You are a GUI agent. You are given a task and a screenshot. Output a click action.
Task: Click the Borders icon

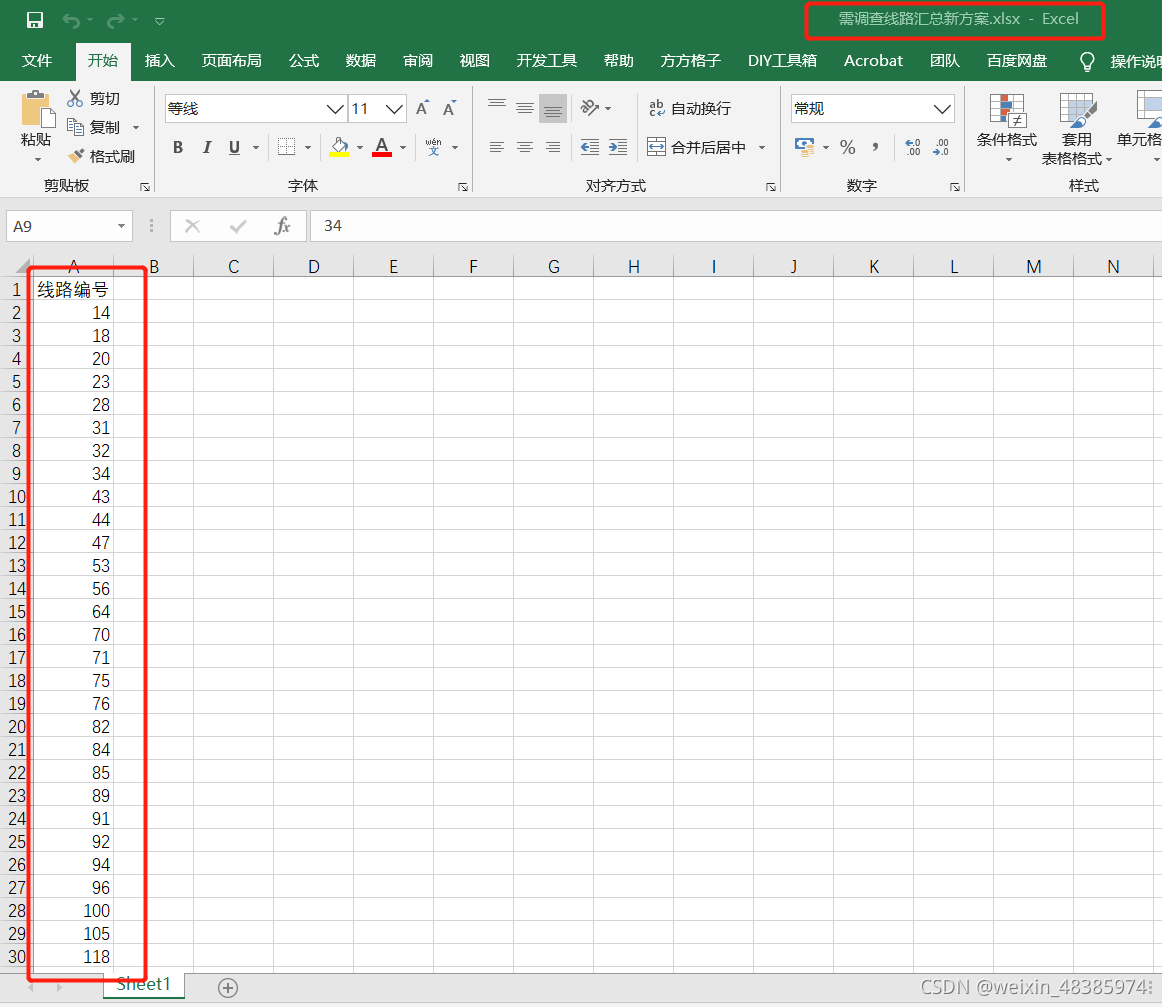tap(286, 147)
